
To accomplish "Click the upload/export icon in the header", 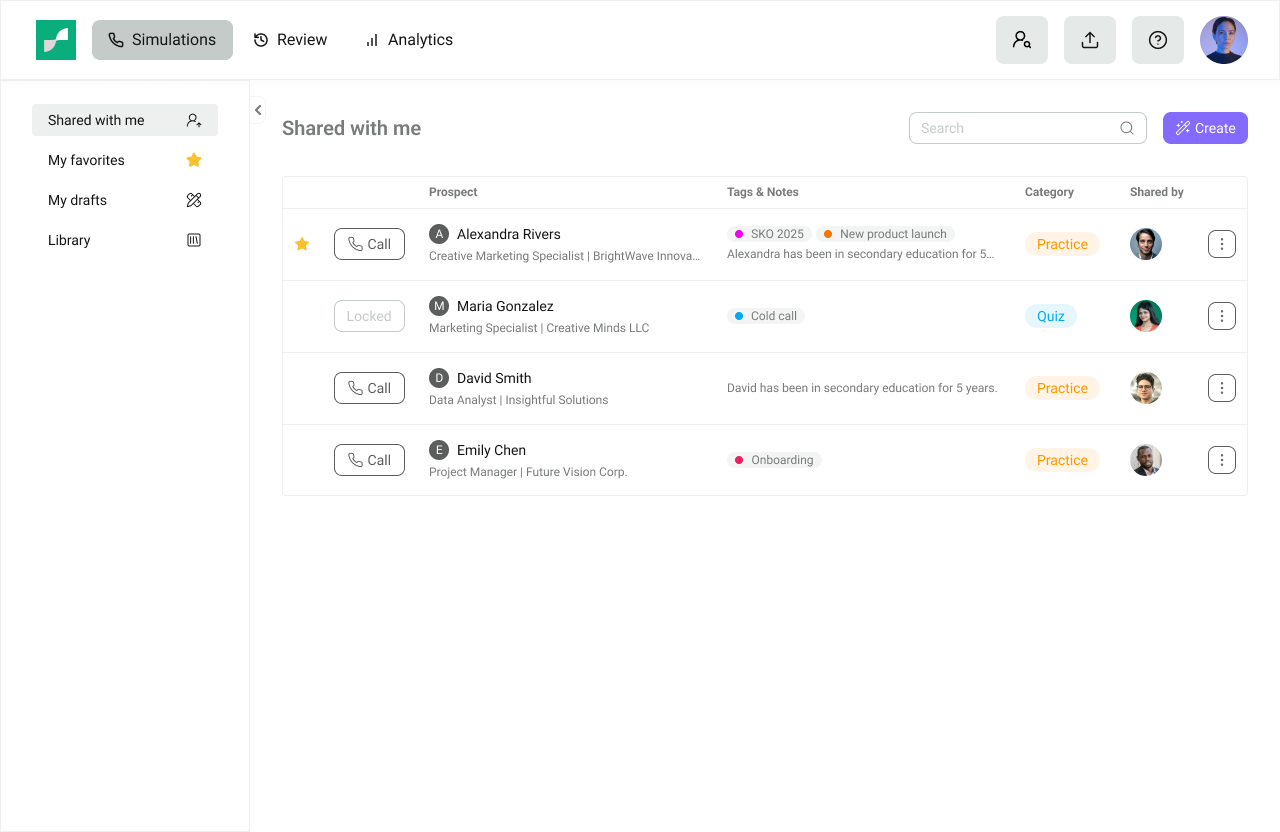I will (1089, 40).
